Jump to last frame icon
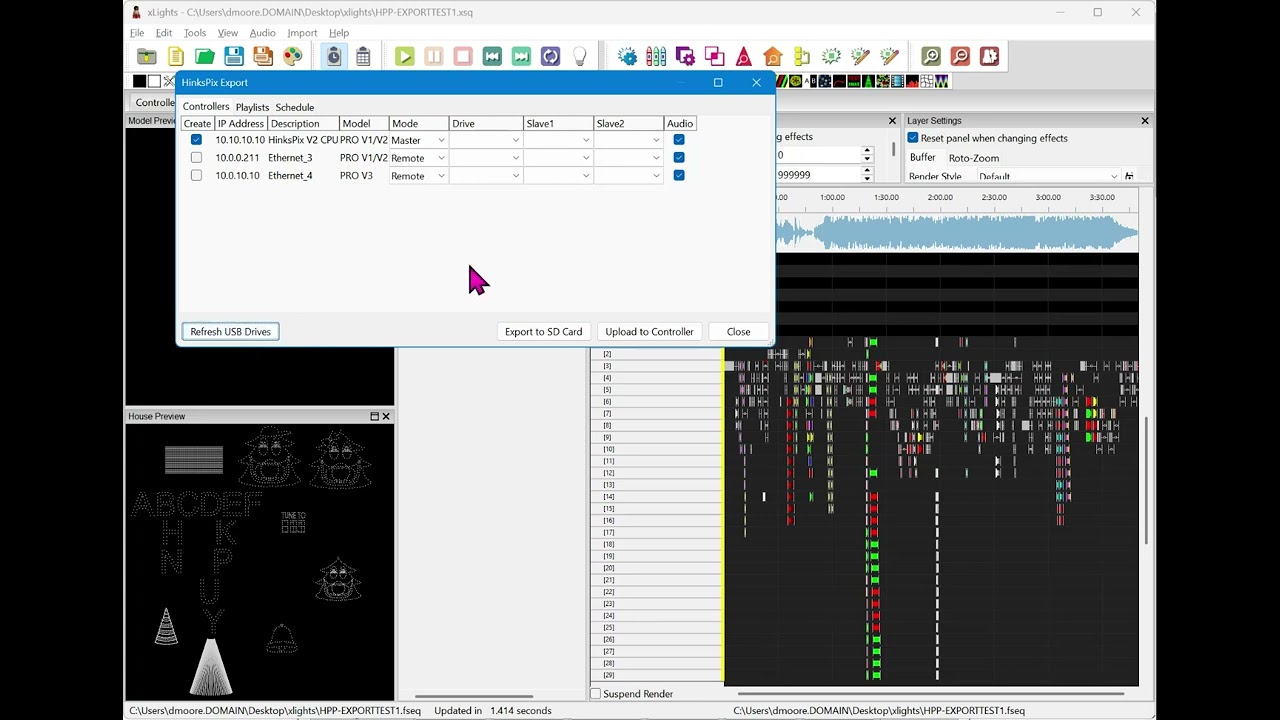Viewport: 1280px width, 720px height. tap(521, 57)
